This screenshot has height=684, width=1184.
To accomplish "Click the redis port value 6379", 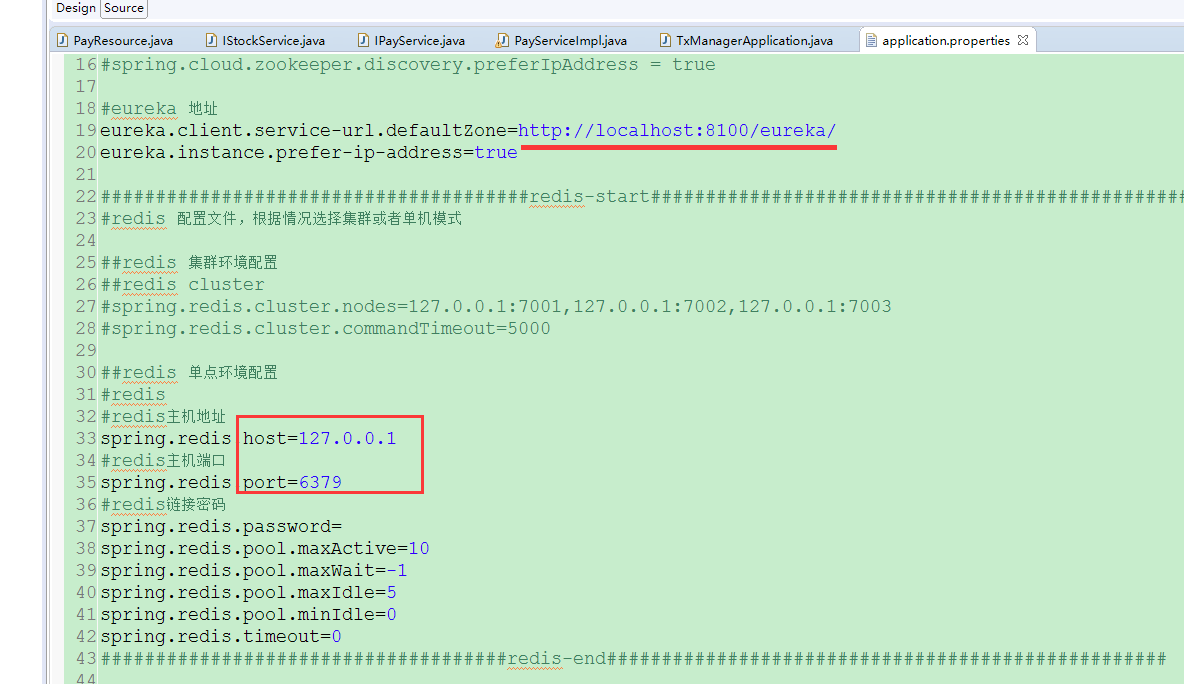I will pos(320,482).
